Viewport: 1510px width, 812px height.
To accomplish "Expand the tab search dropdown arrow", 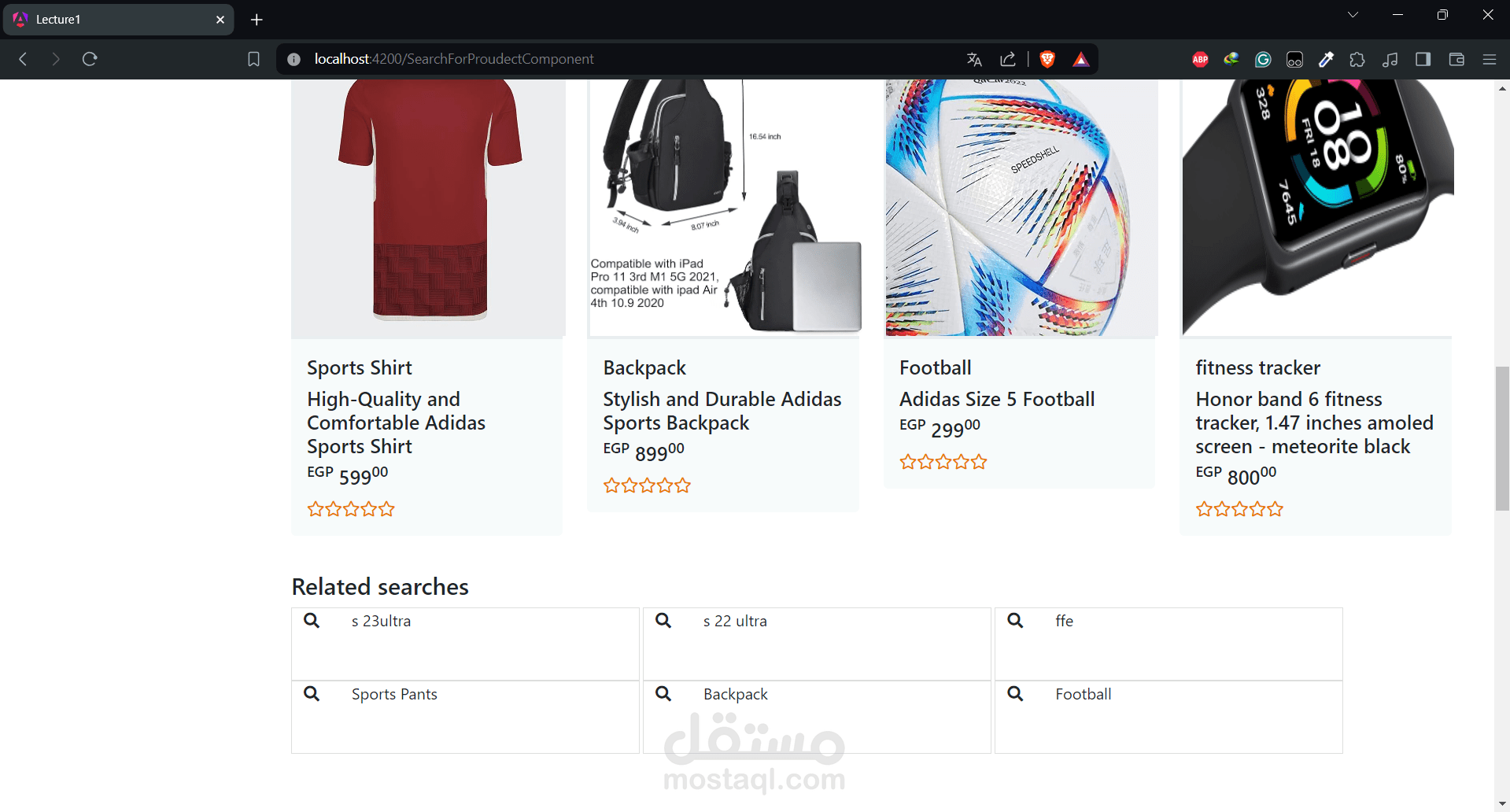I will (1353, 15).
